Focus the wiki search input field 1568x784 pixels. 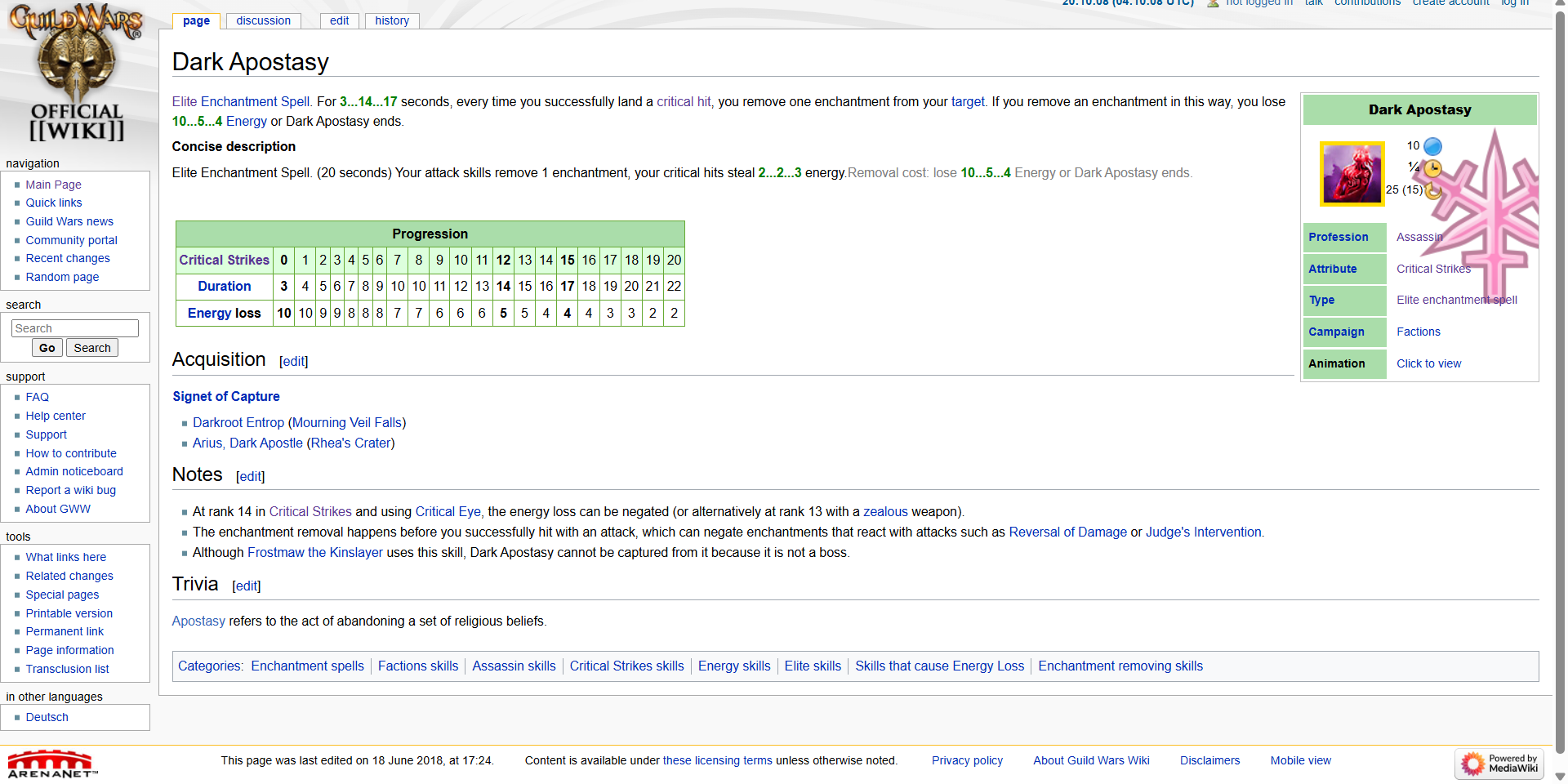tap(75, 328)
